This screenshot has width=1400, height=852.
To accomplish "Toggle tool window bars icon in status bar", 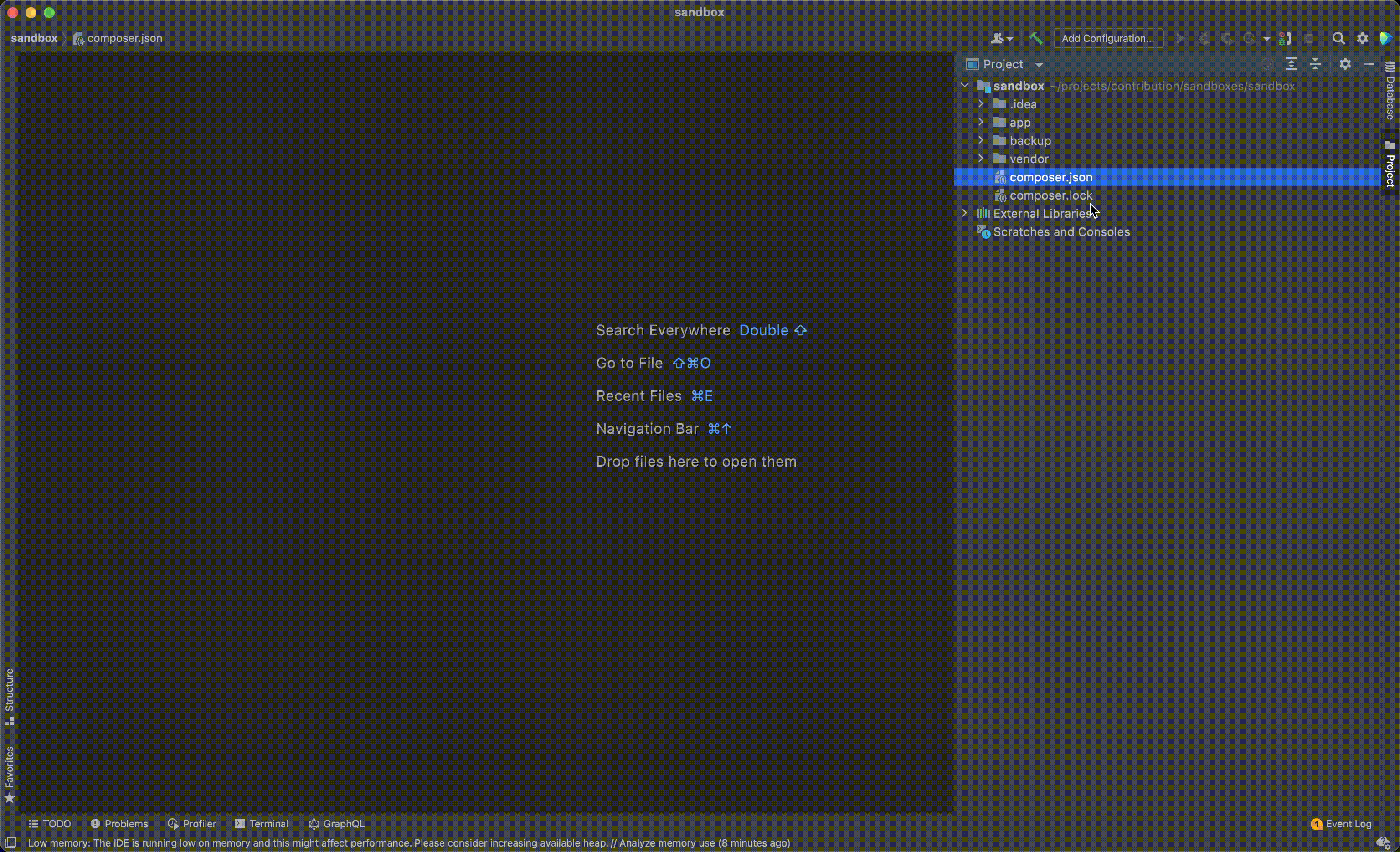I will [x=11, y=843].
